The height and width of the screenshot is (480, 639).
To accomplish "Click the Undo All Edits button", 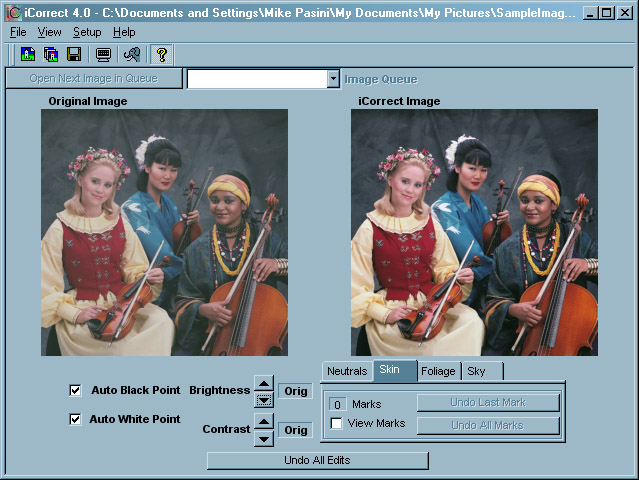I will click(x=317, y=460).
